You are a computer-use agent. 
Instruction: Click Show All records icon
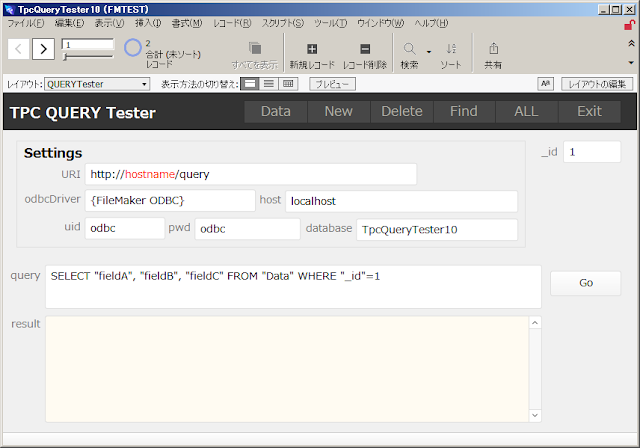coord(255,49)
